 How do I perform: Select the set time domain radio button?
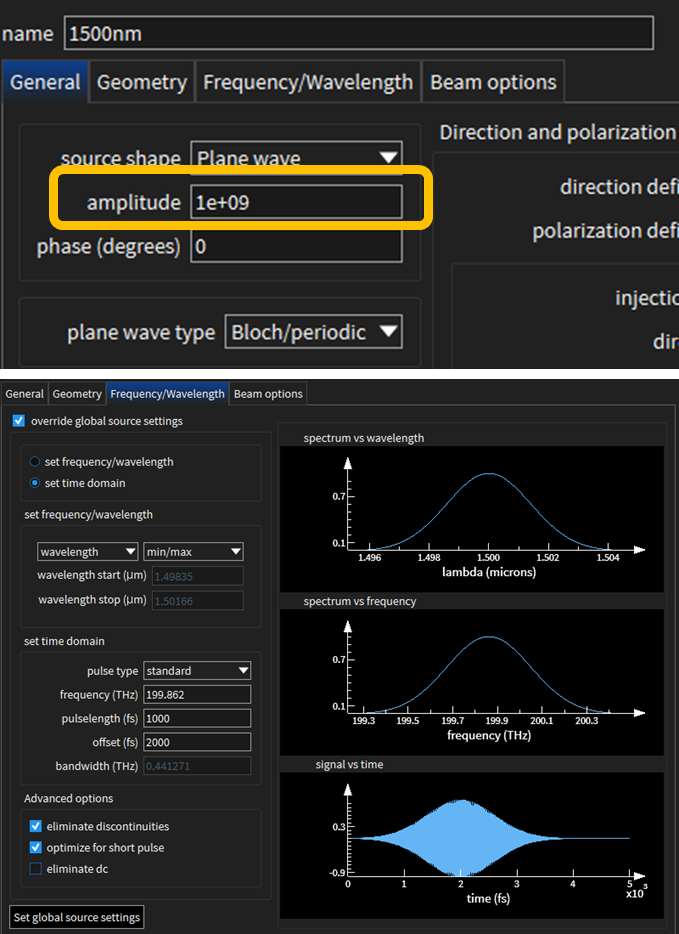tap(36, 483)
